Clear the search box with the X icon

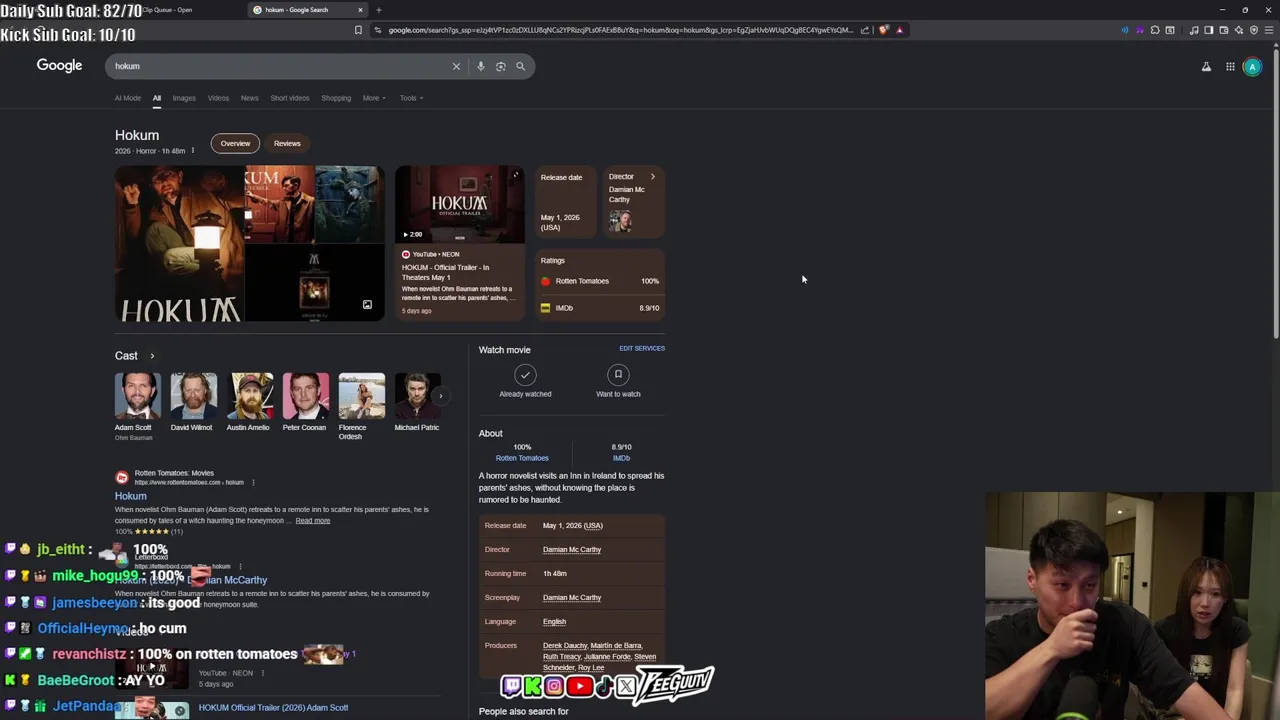(x=456, y=66)
